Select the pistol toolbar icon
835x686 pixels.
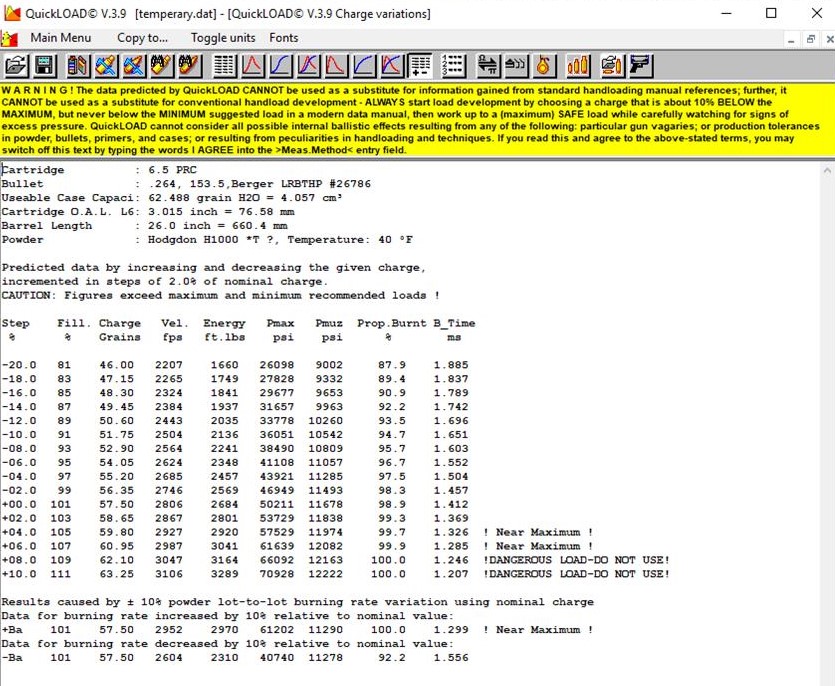pyautogui.click(x=640, y=66)
